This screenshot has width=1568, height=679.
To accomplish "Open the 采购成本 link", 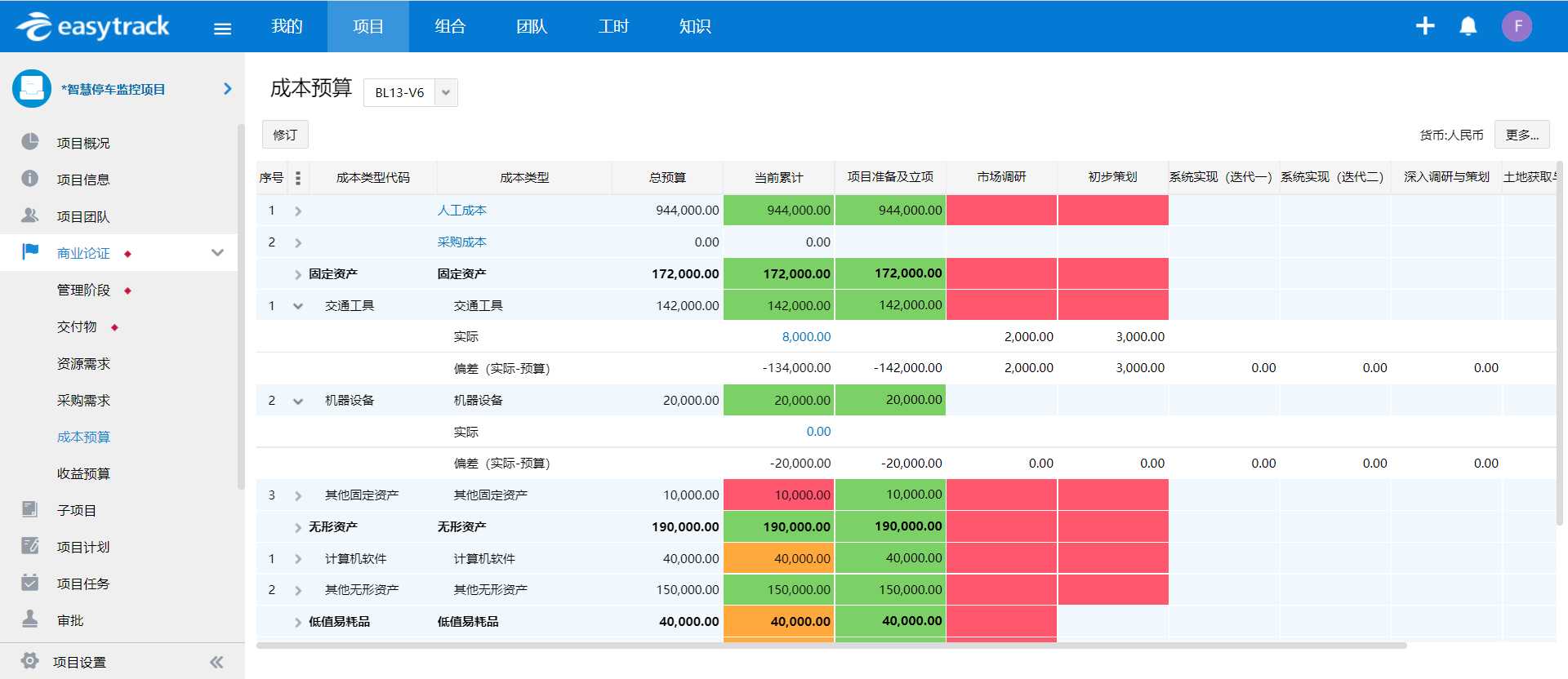I will (x=462, y=242).
